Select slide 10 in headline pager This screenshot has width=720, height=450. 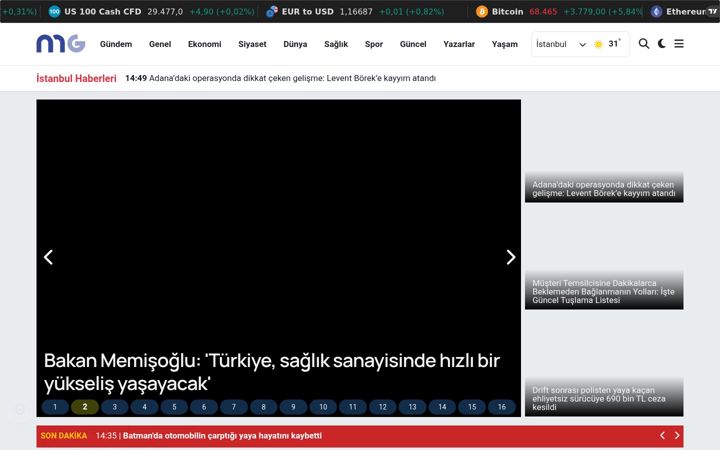[x=323, y=407]
